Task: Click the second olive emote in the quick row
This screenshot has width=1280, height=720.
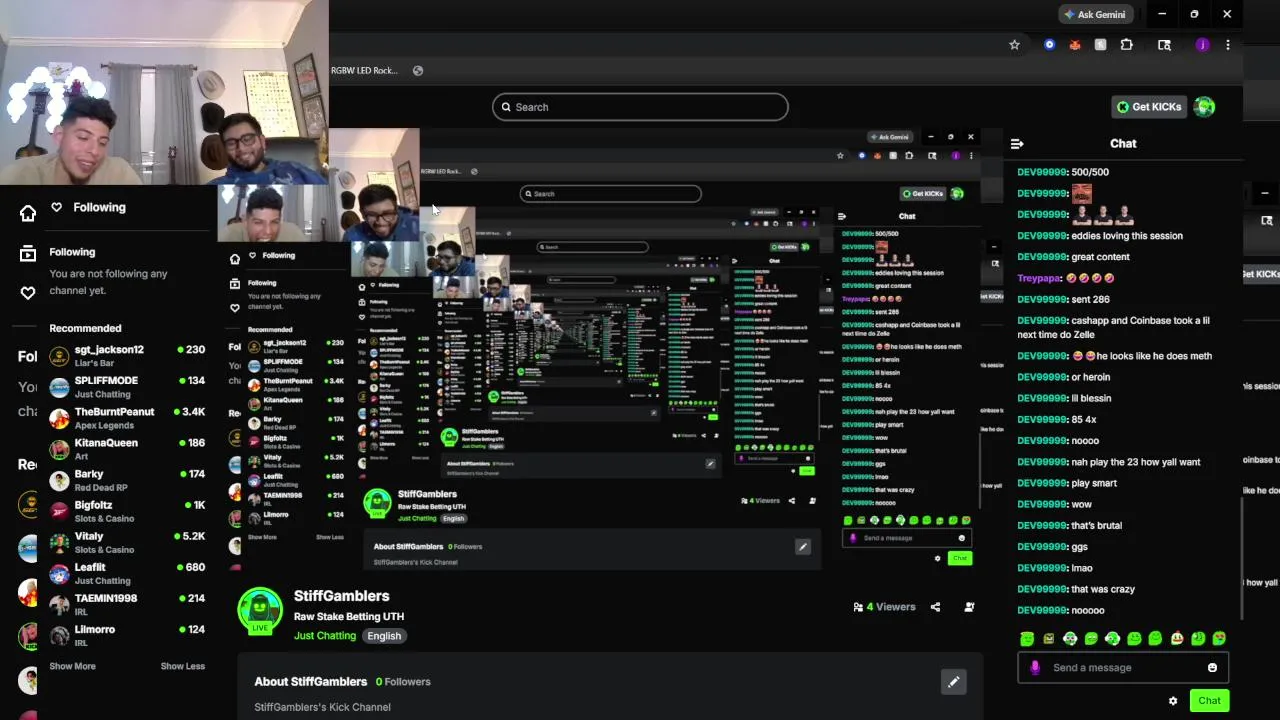Action: point(1048,639)
